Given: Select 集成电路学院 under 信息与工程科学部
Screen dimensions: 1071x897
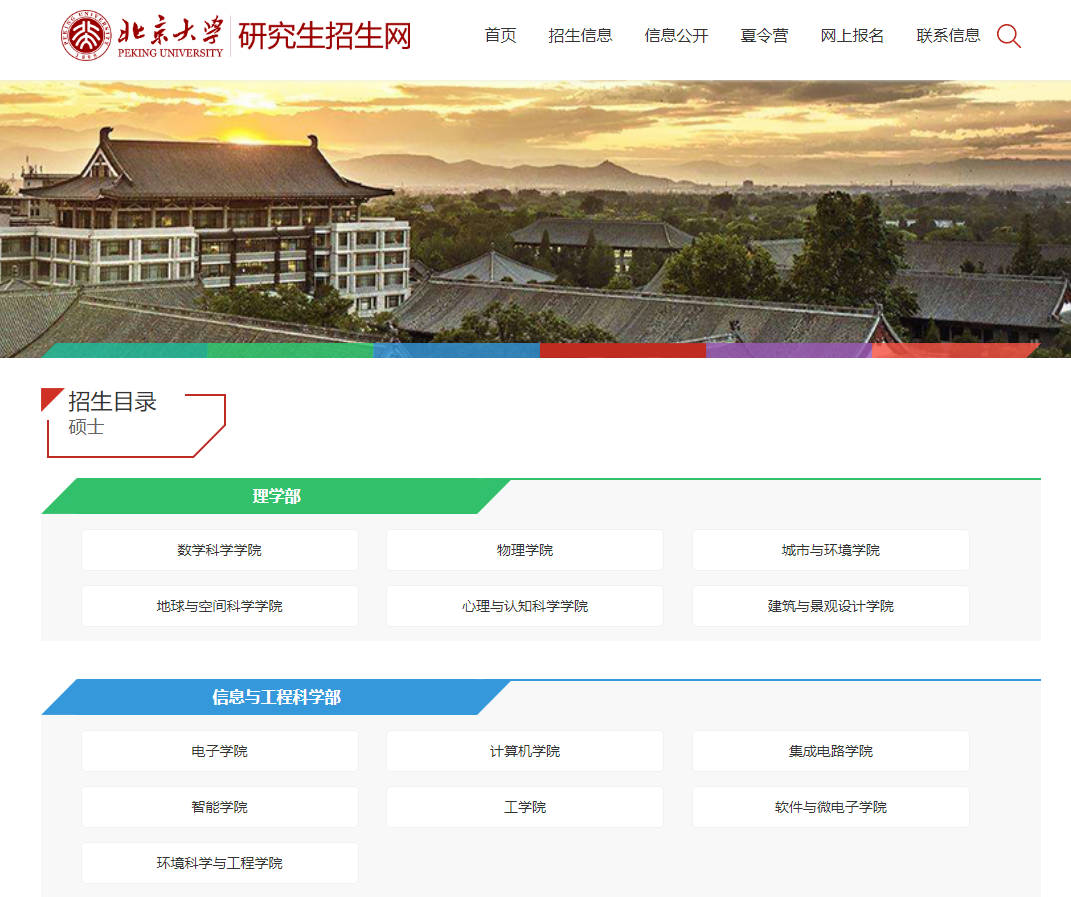Looking at the screenshot, I should [x=830, y=751].
